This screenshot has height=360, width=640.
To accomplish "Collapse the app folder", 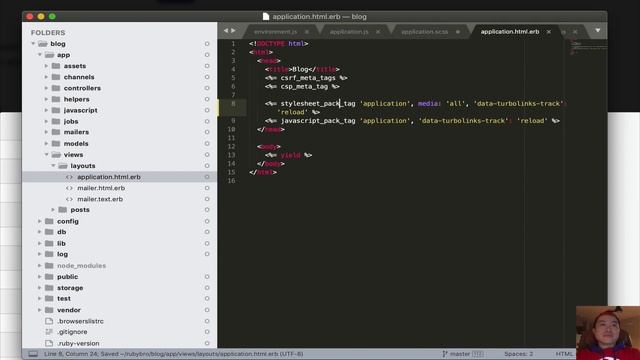I will coord(40,54).
